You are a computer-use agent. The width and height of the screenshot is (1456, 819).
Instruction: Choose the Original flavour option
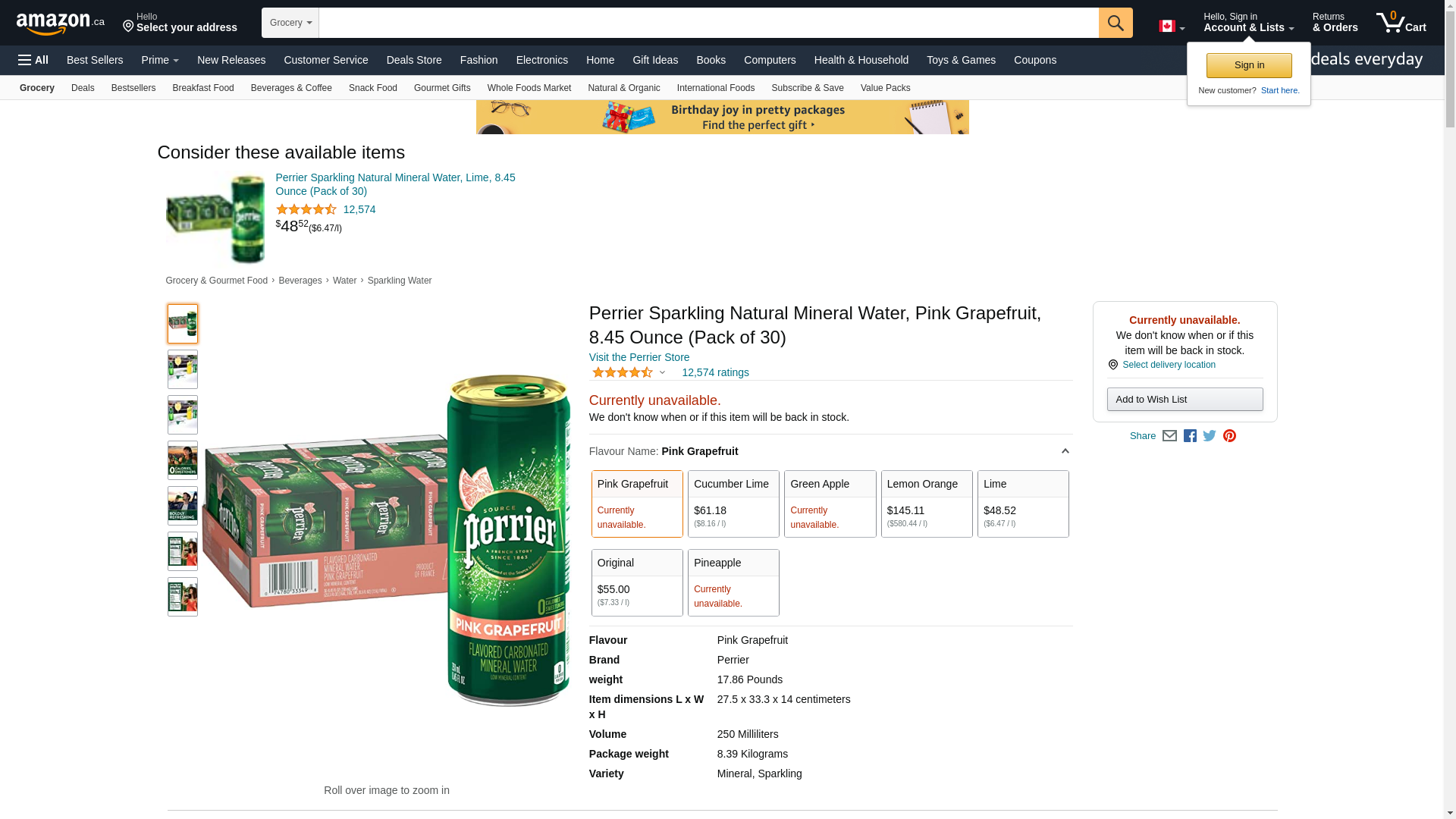point(636,582)
